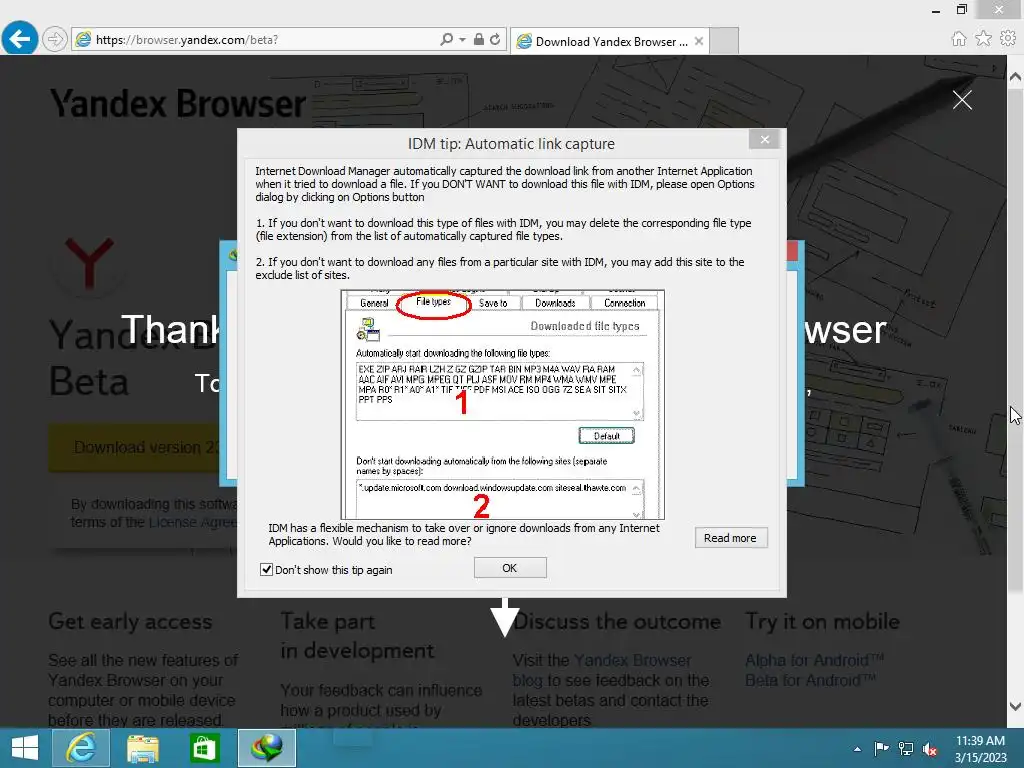This screenshot has width=1024, height=768.
Task: Click the Action Center flag tray icon
Action: 881,749
